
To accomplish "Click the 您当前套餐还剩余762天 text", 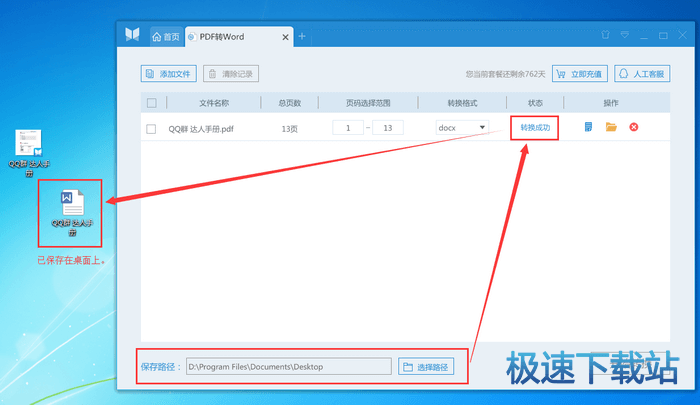I will click(x=505, y=74).
